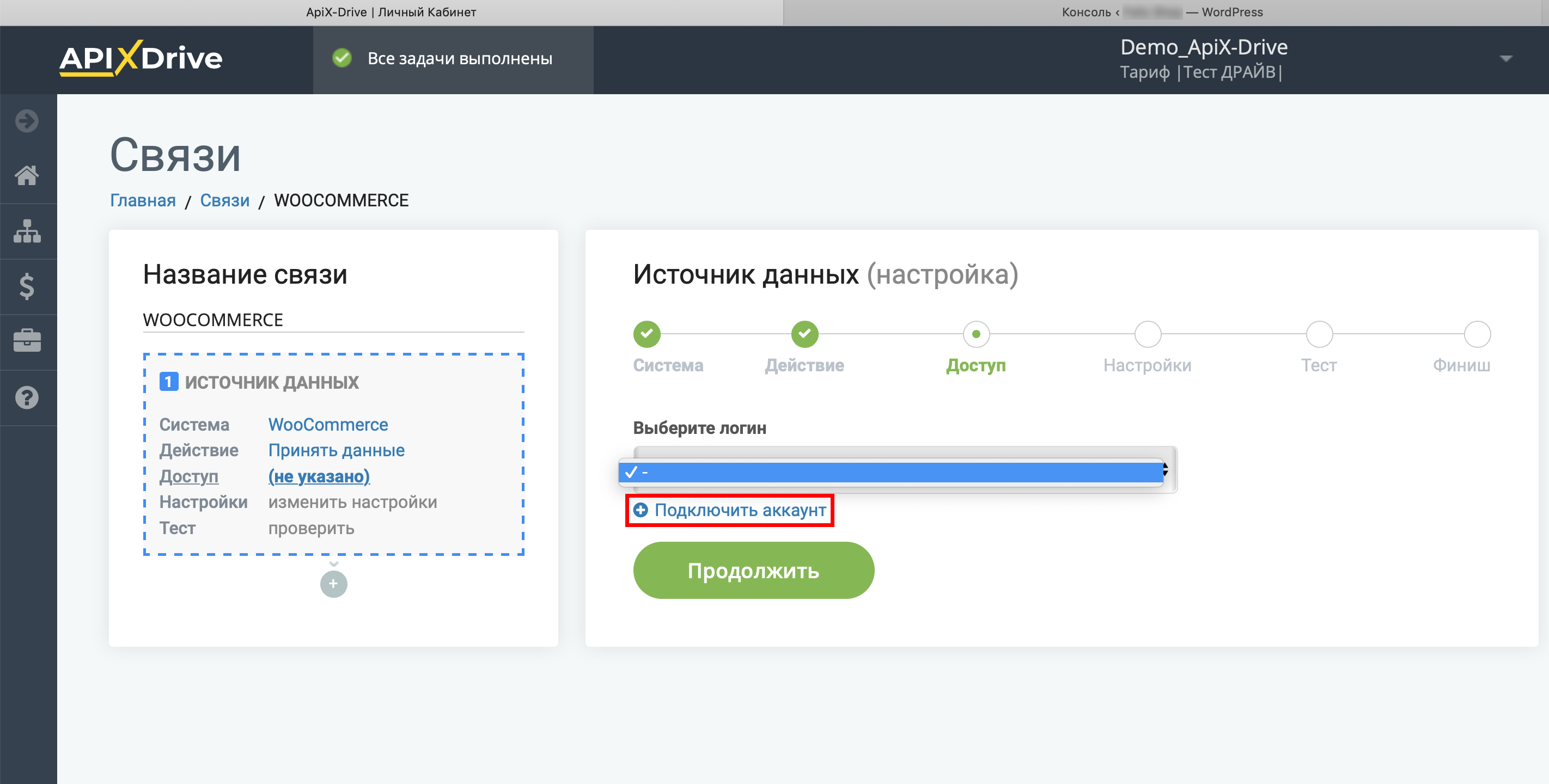This screenshot has height=784, width=1549.
Task: Open the home icon in sidebar
Action: click(x=27, y=175)
